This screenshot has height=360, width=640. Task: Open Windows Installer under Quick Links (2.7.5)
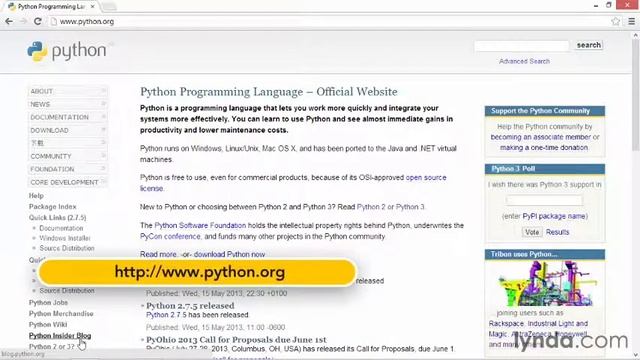tap(64, 238)
